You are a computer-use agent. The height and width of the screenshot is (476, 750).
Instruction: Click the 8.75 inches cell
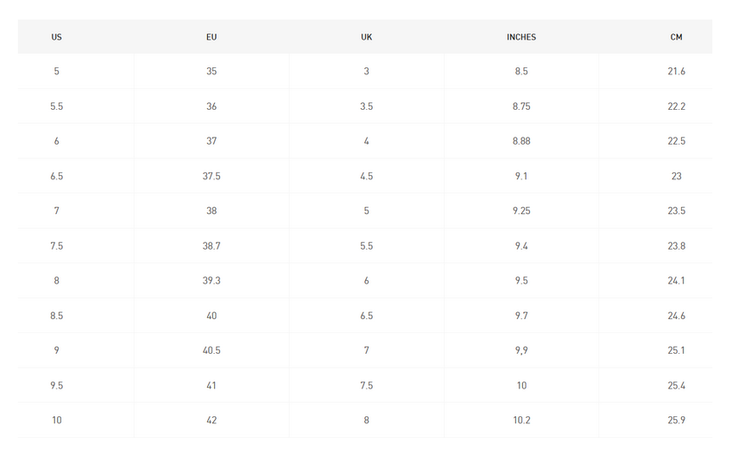pos(521,106)
